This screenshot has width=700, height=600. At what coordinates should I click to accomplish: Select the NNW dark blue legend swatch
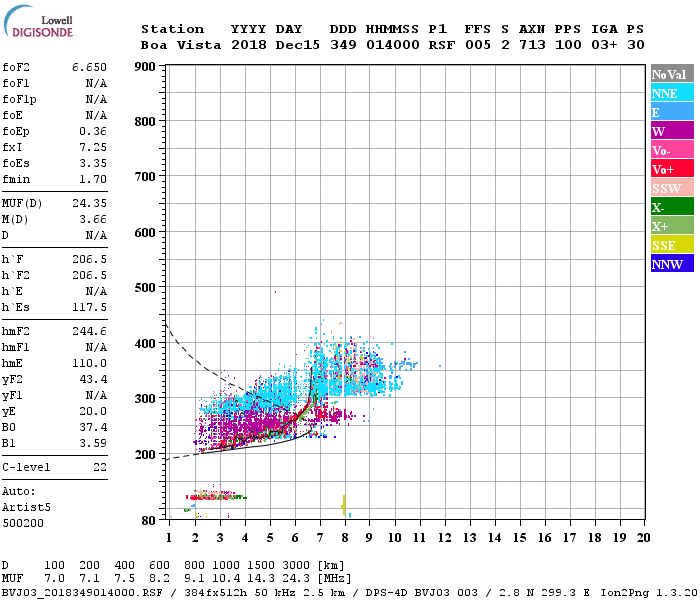click(672, 264)
